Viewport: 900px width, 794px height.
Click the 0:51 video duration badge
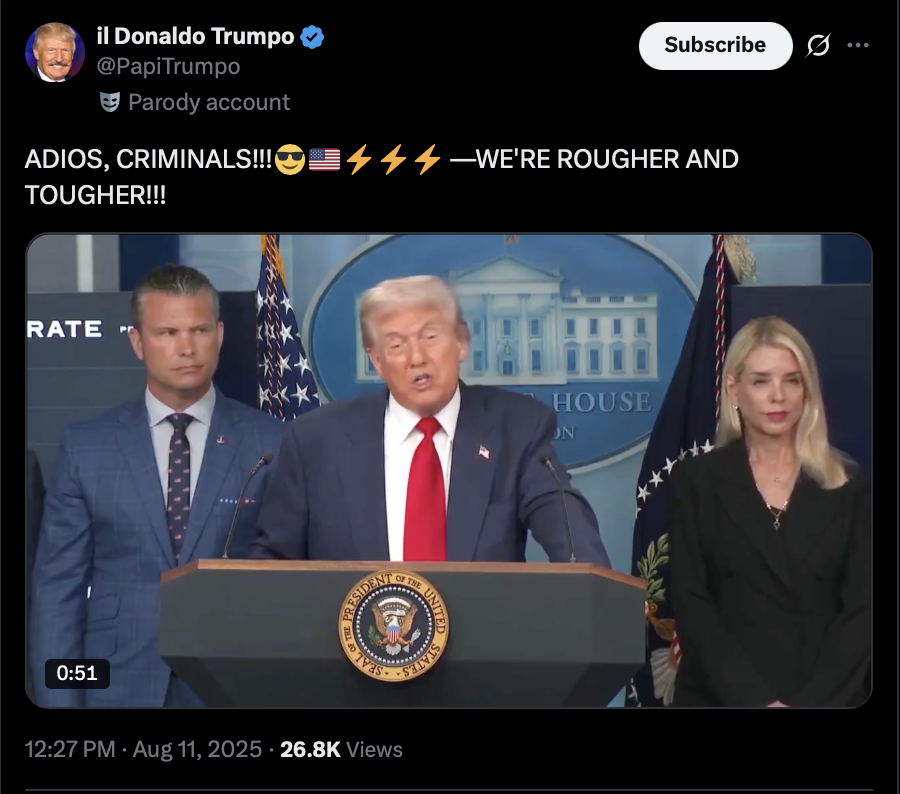(77, 673)
